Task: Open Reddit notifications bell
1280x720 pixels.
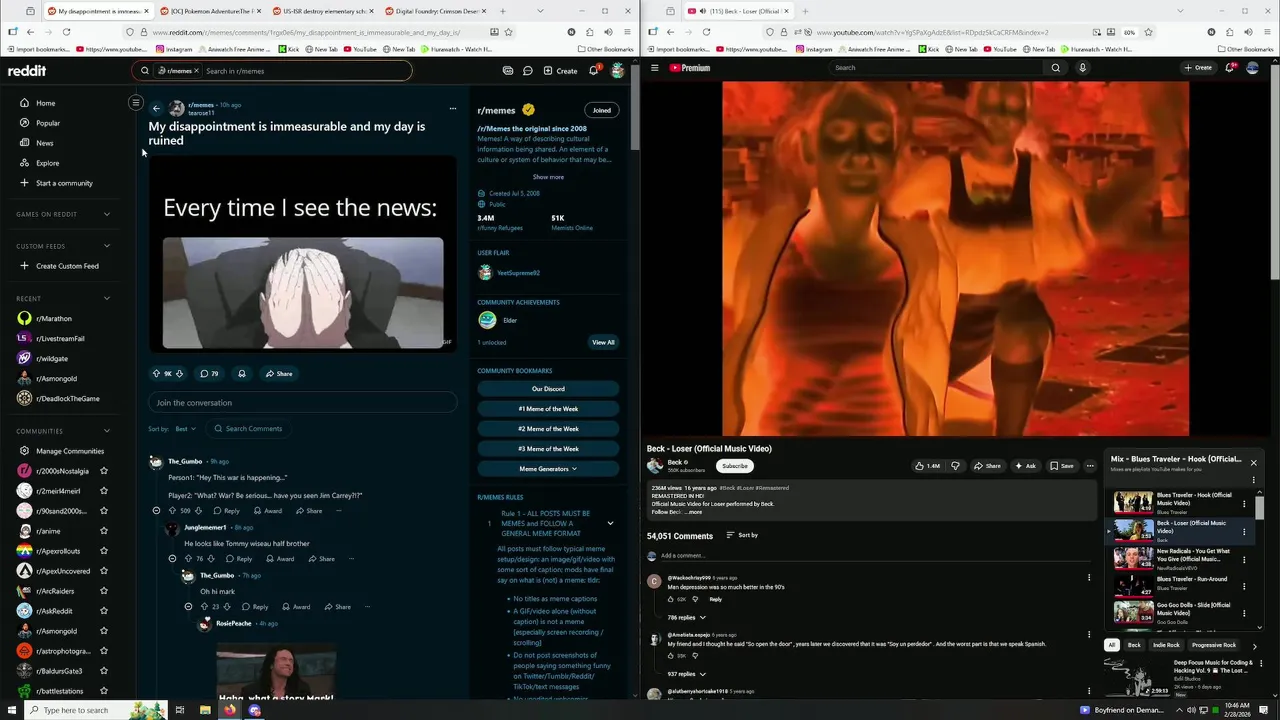Action: click(x=593, y=70)
